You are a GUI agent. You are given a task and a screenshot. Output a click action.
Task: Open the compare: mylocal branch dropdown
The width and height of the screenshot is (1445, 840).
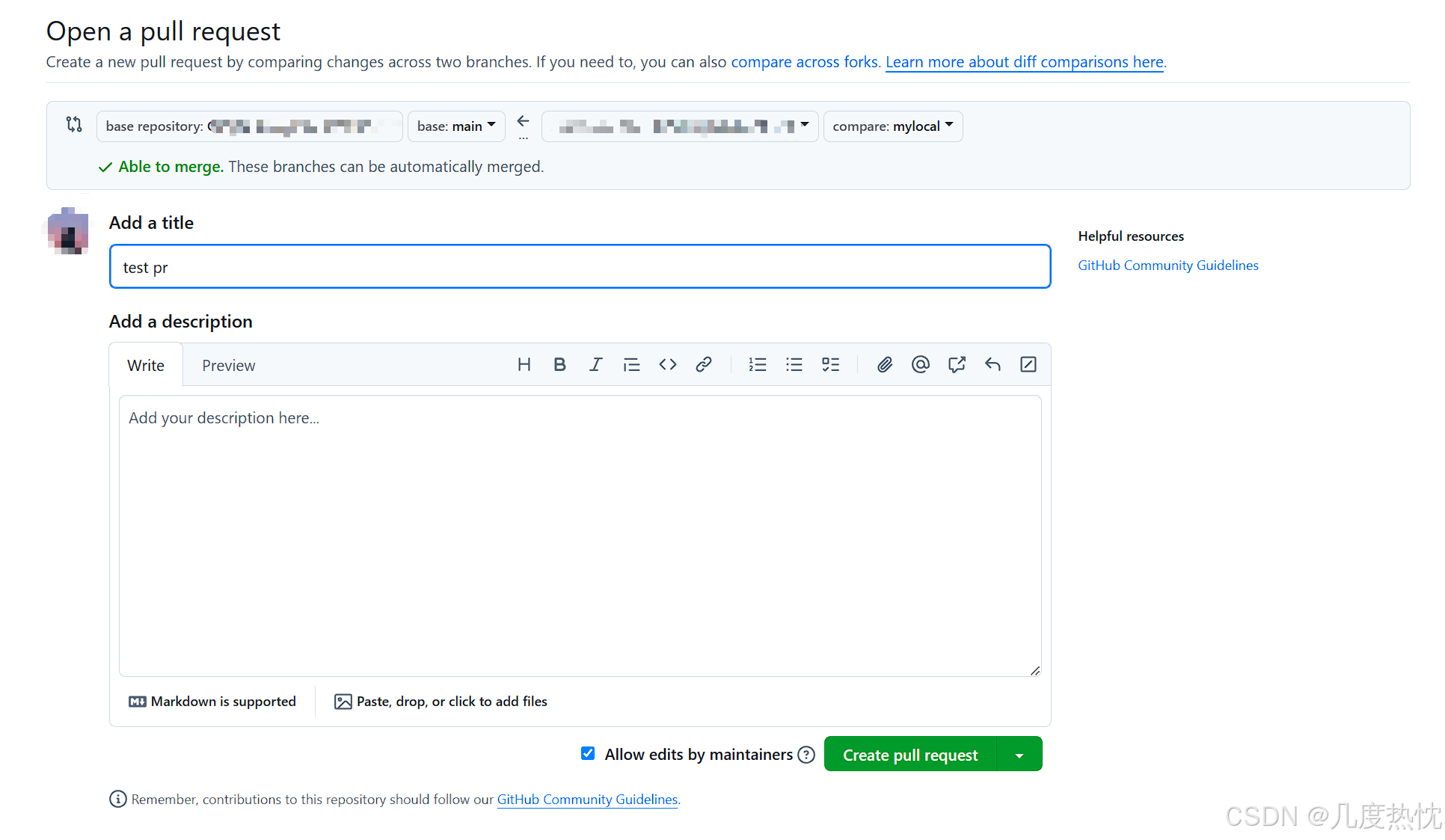tap(892, 126)
